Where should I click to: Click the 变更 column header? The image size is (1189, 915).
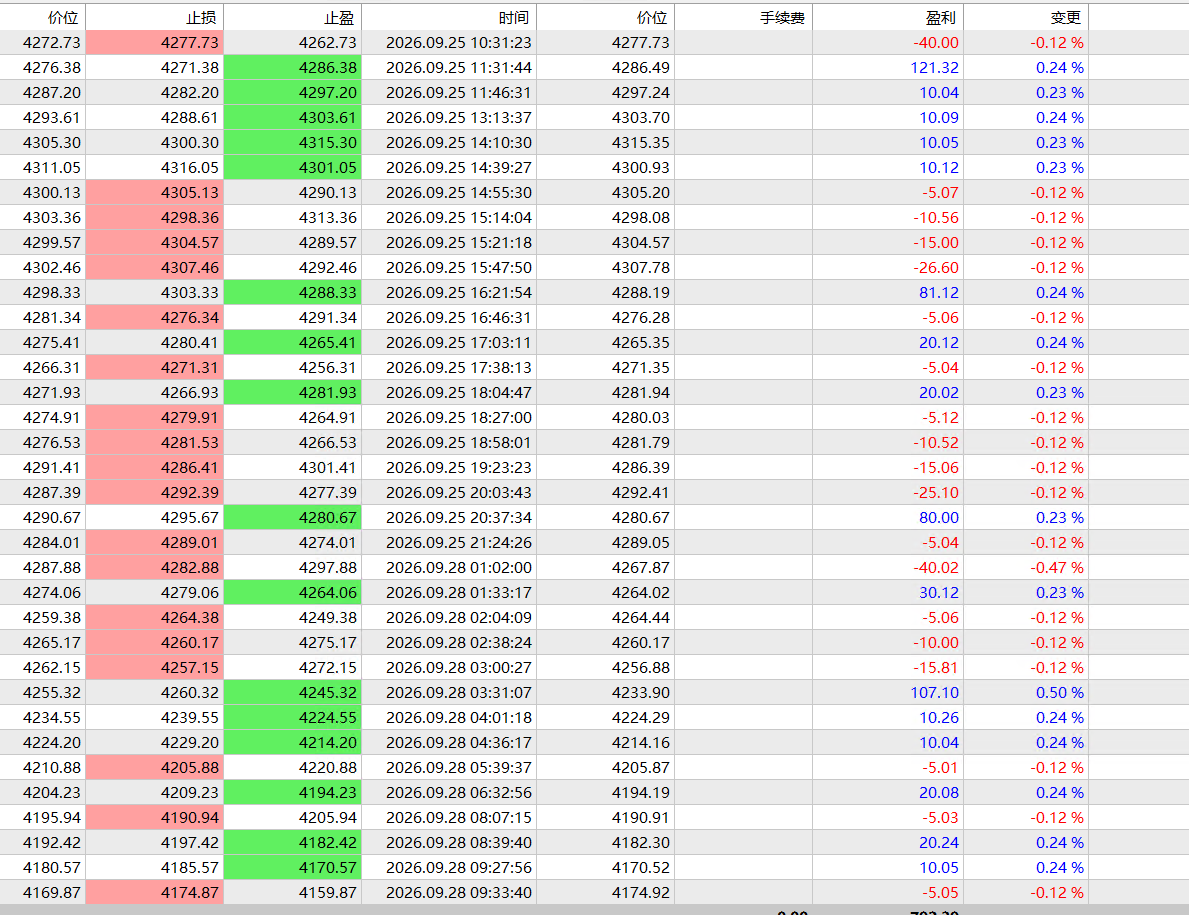click(1026, 17)
